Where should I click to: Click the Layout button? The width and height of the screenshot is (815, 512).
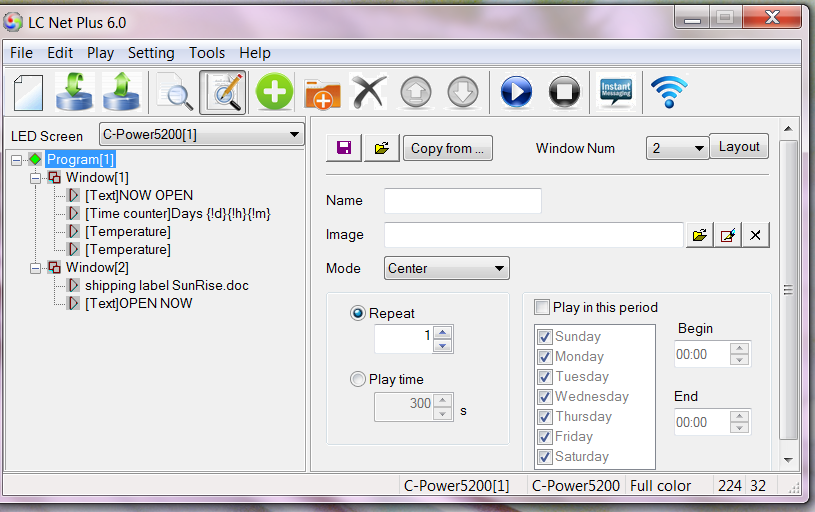click(739, 147)
